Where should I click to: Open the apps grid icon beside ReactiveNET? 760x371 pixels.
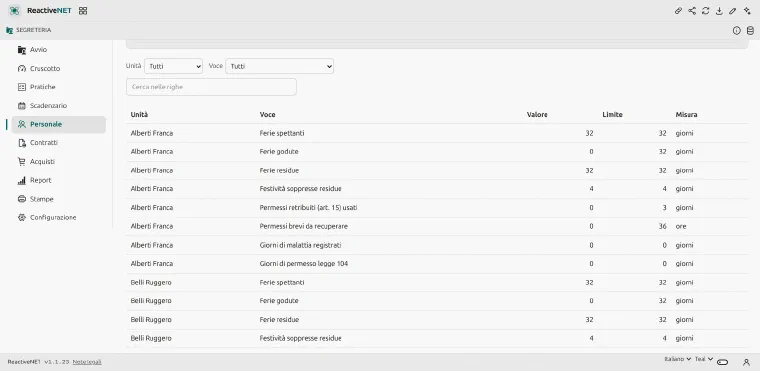point(83,11)
